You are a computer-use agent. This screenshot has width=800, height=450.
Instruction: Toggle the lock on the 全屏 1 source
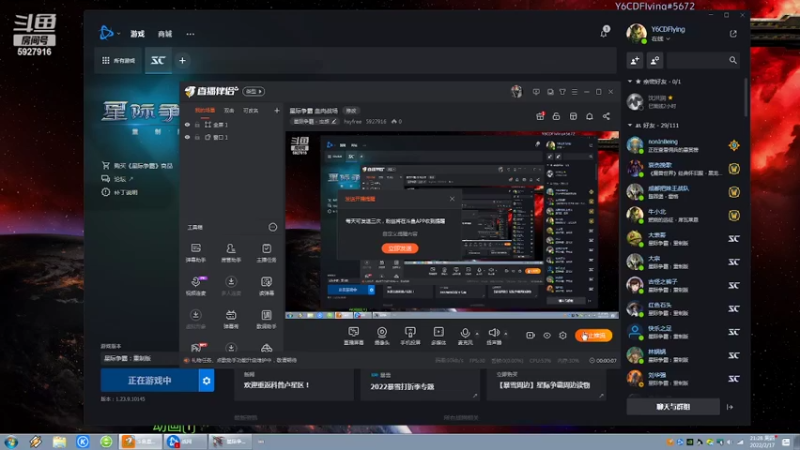[197, 124]
